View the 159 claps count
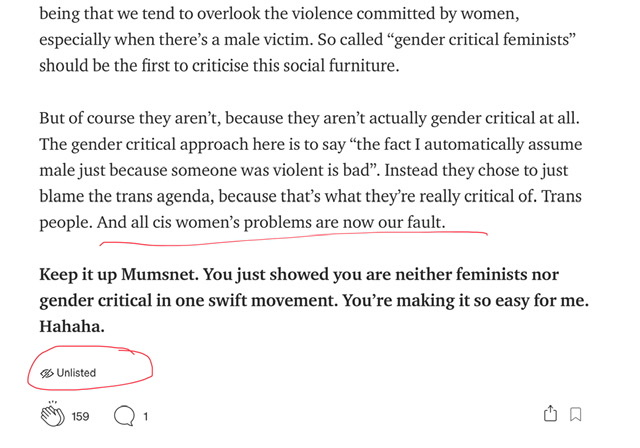The height and width of the screenshot is (448, 640). (x=80, y=417)
